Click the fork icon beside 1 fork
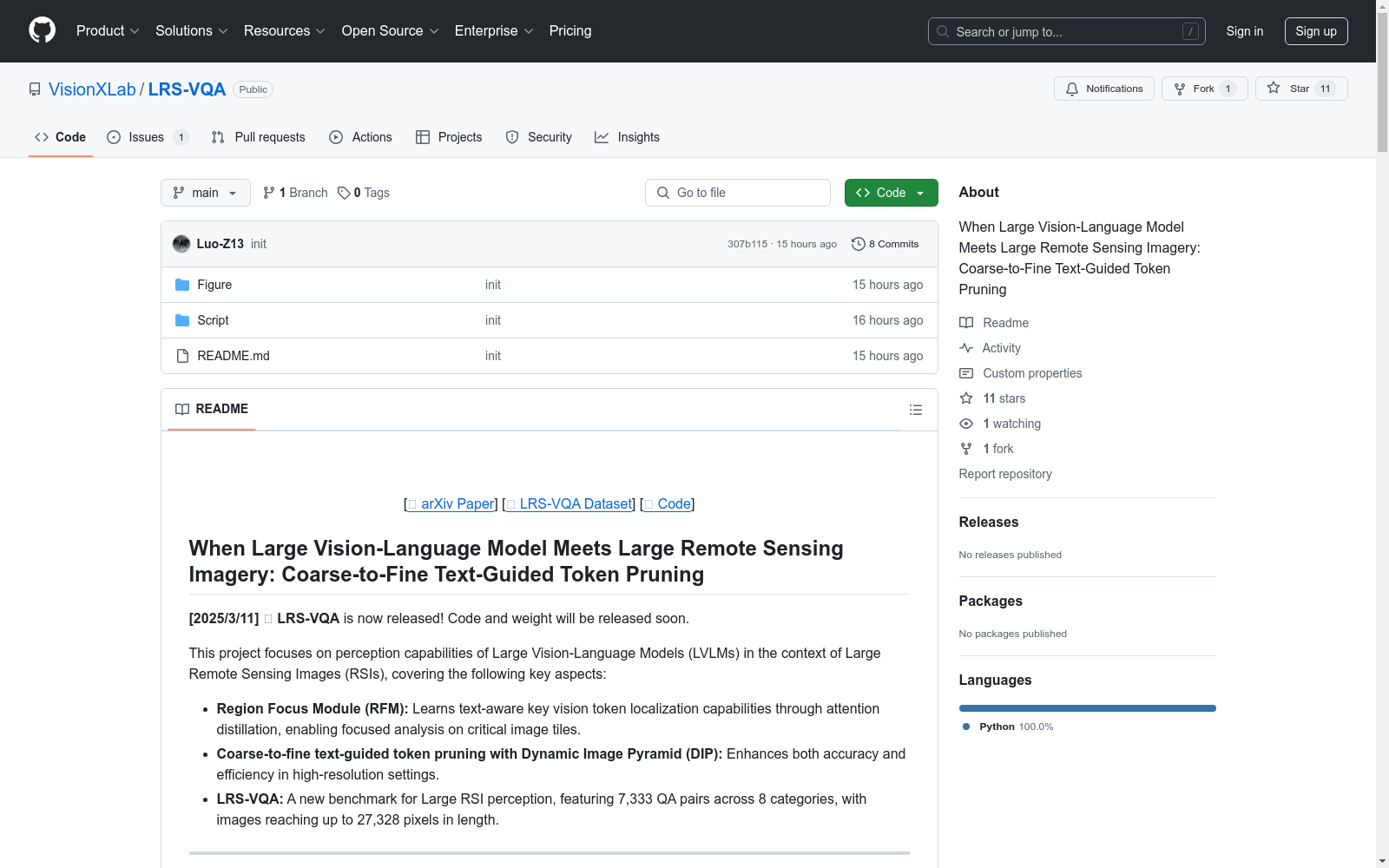The height and width of the screenshot is (868, 1389). click(966, 449)
